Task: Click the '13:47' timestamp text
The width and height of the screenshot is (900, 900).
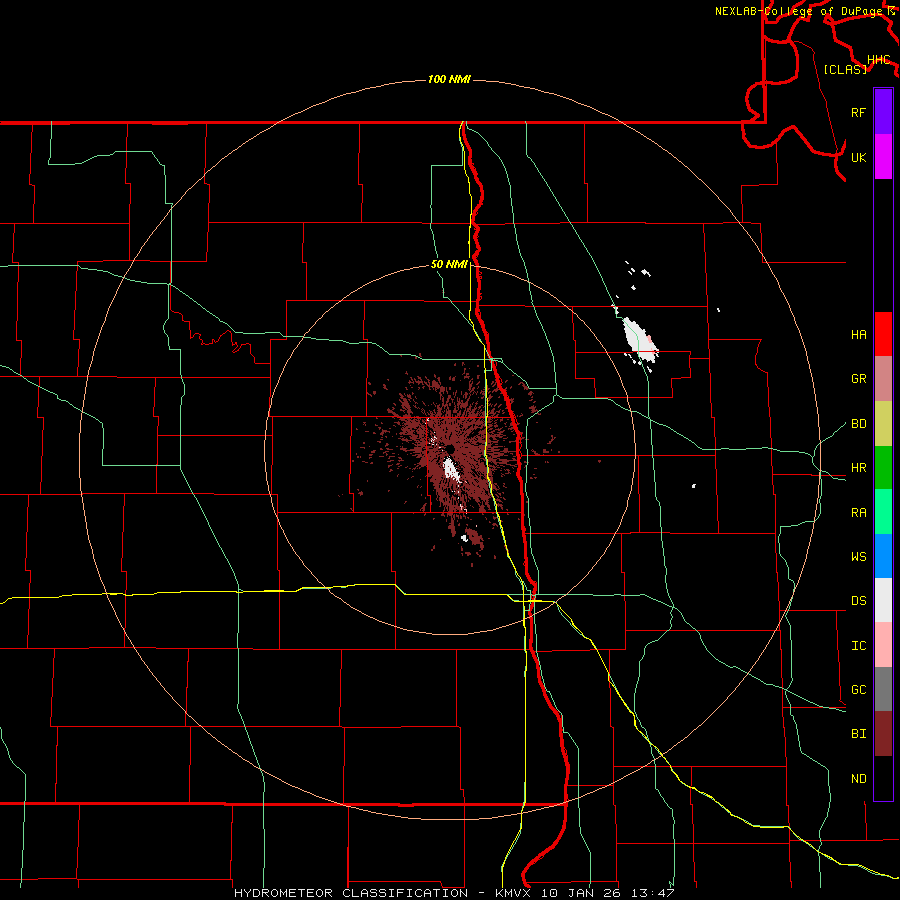Action: tap(652, 893)
